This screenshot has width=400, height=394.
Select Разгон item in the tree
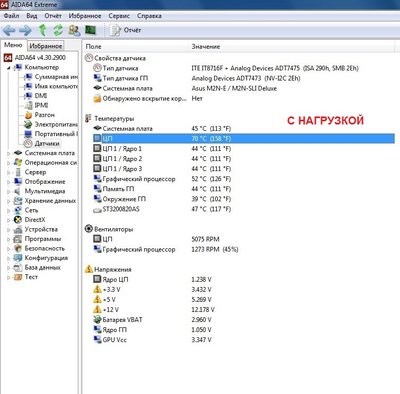pyautogui.click(x=44, y=115)
